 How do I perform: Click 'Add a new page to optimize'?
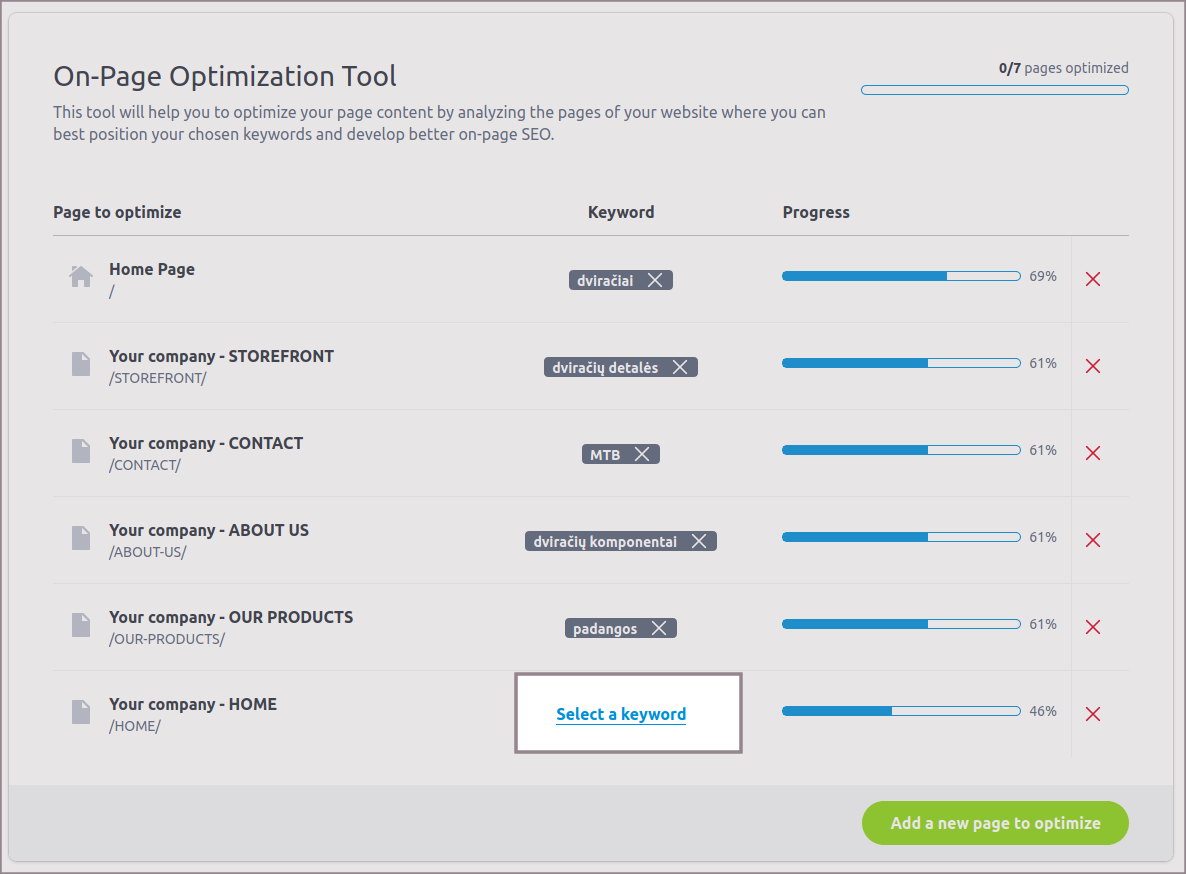click(x=995, y=823)
